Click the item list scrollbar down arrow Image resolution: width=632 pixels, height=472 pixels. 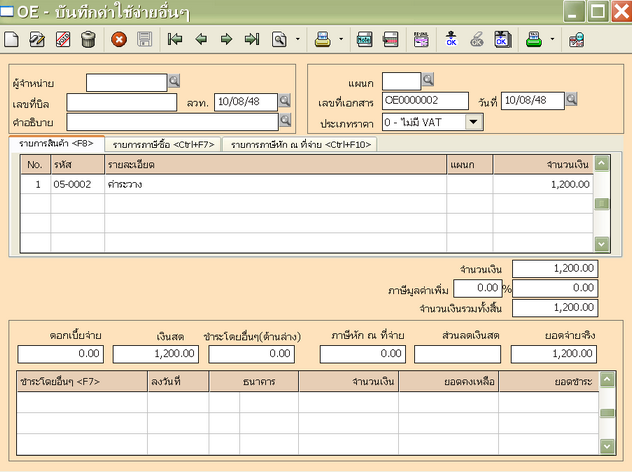[x=601, y=243]
